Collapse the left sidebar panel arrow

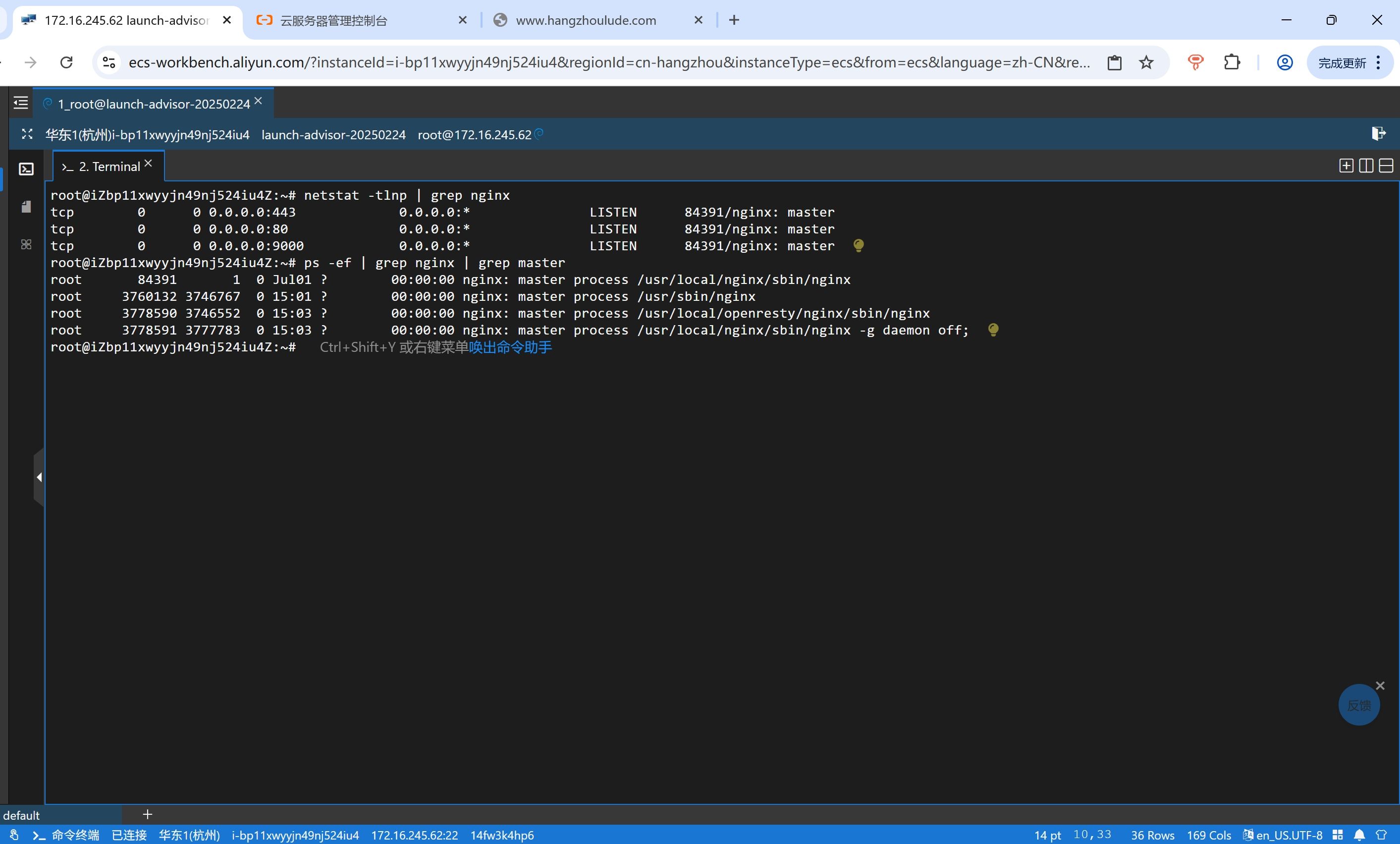[39, 477]
